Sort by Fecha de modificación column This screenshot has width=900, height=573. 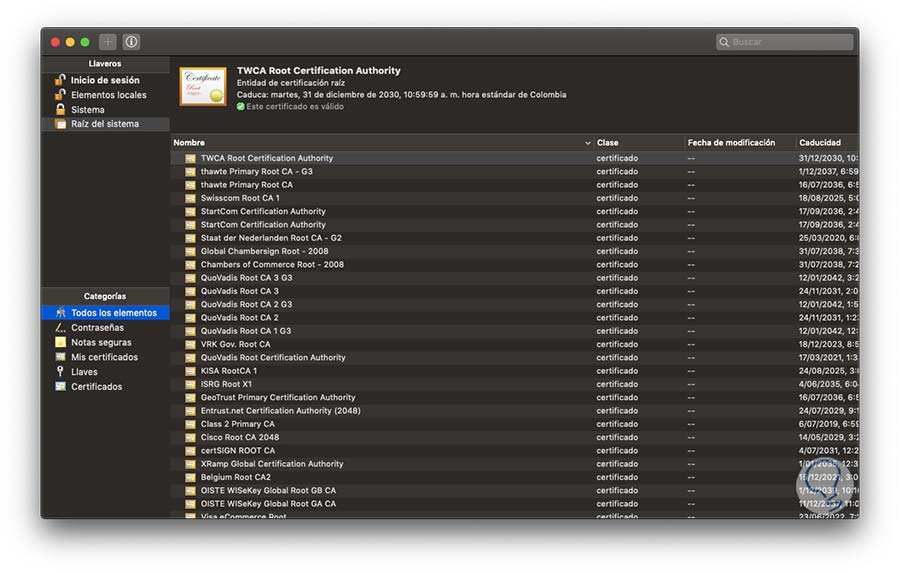(x=731, y=142)
